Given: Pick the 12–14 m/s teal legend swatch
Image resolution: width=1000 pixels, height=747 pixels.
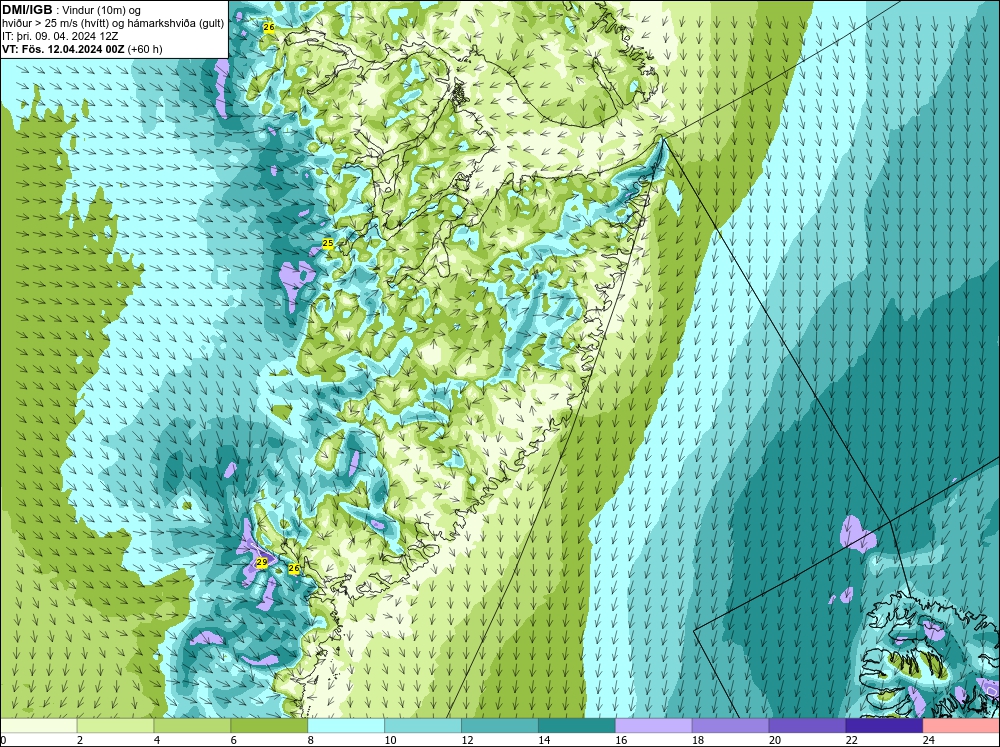Looking at the screenshot, I should pyautogui.click(x=499, y=726).
